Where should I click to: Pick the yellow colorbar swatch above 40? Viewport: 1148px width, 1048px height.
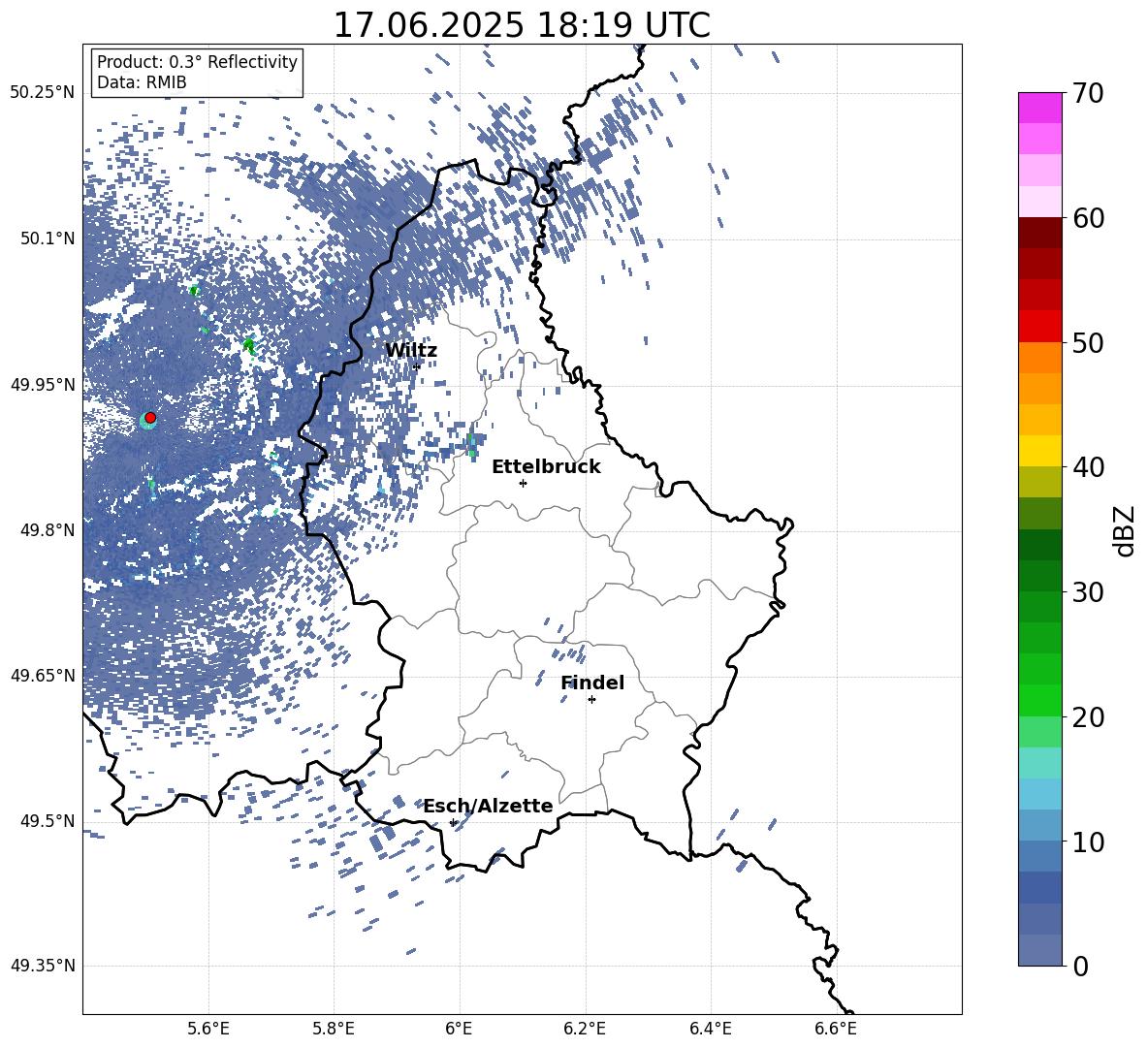[1039, 451]
